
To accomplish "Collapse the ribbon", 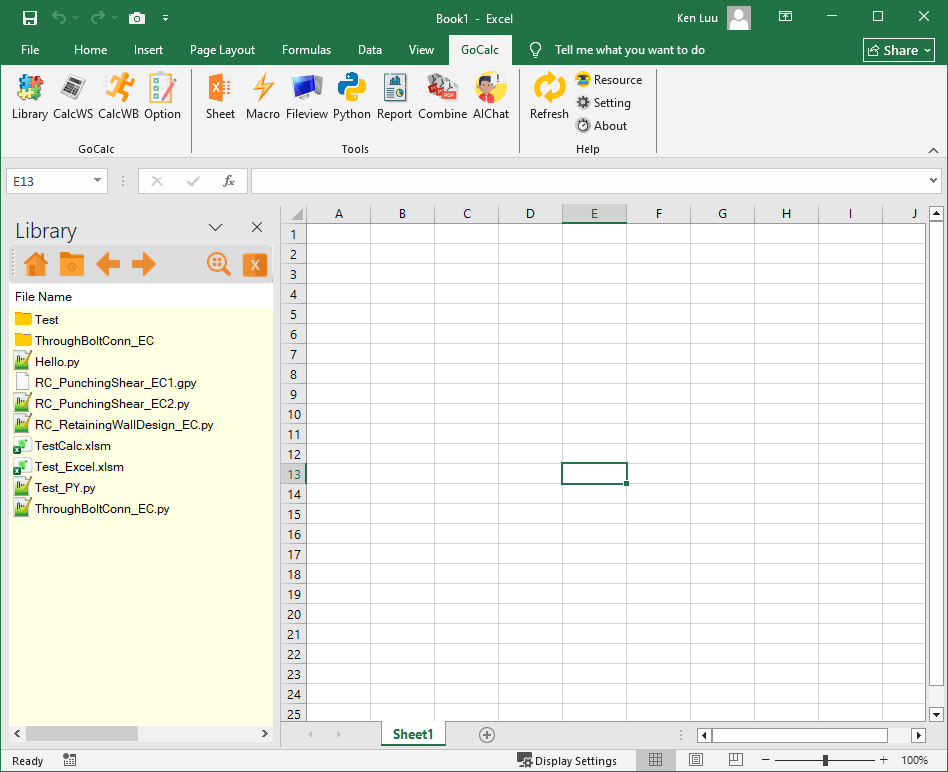I will click(933, 151).
